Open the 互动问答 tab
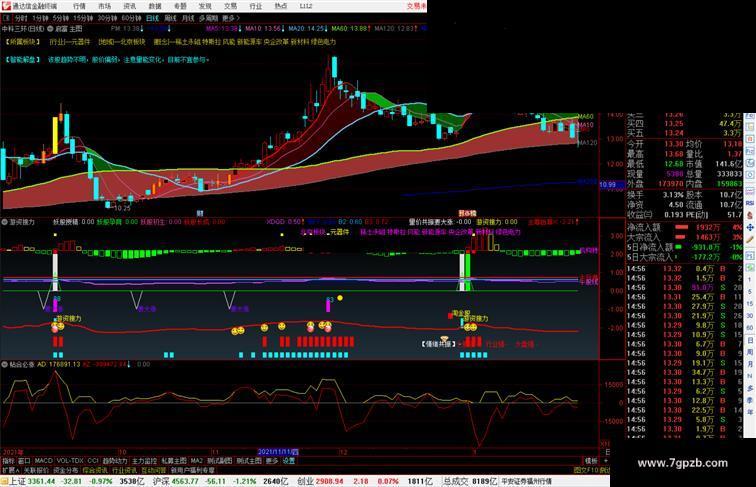The image size is (756, 487). [154, 470]
